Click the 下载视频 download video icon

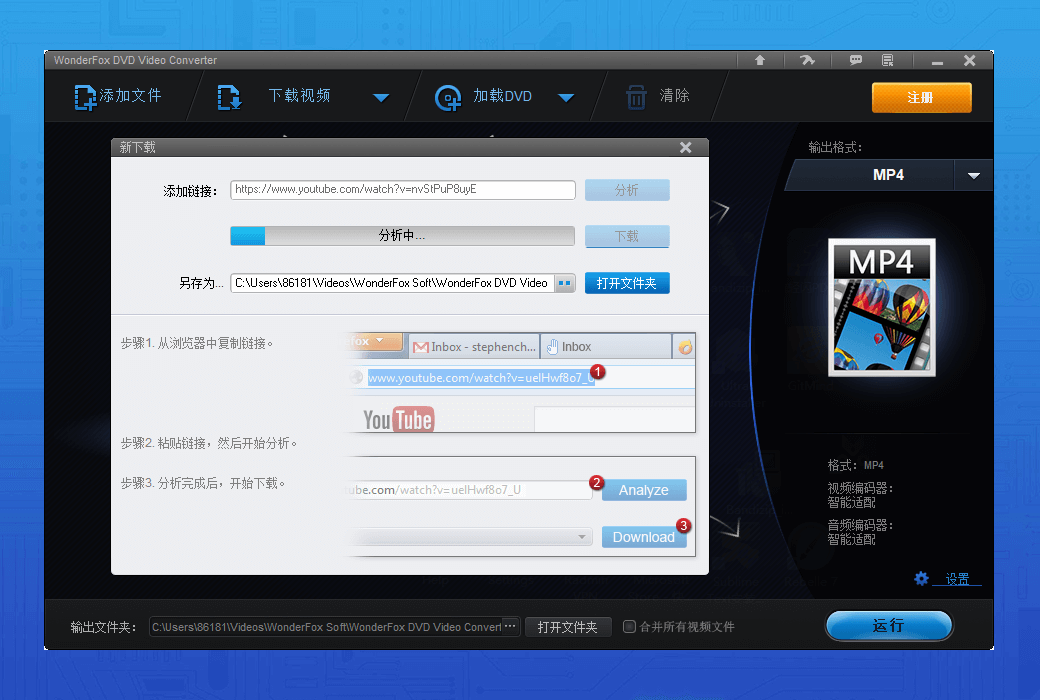(x=229, y=96)
